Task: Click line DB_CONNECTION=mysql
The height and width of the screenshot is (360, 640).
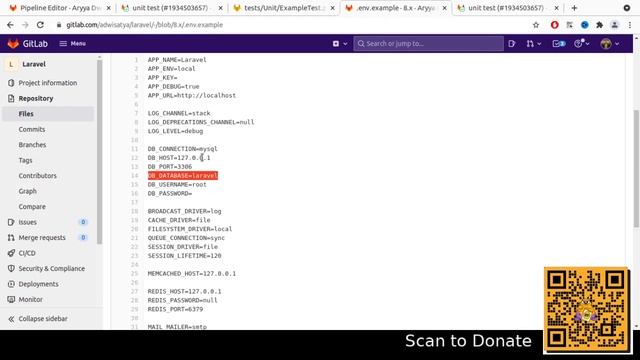Action: click(182, 149)
